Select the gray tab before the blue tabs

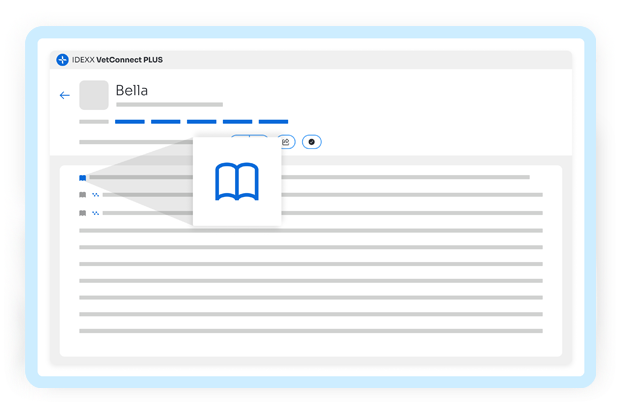[94, 122]
